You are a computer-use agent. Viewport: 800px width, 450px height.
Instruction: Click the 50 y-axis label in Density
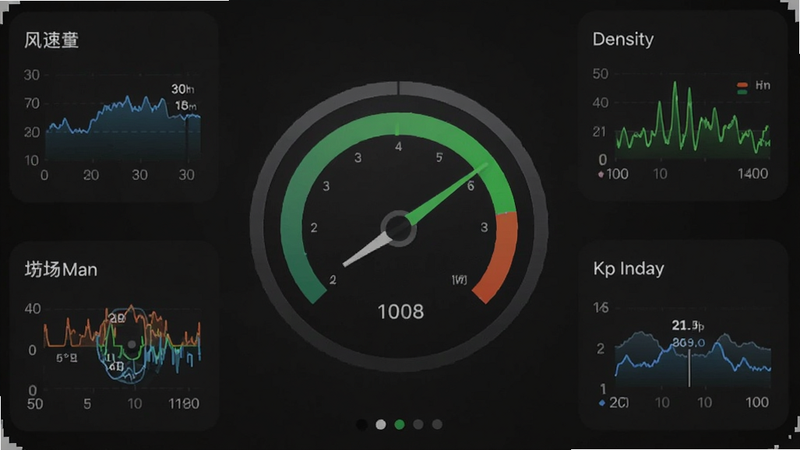coord(601,74)
